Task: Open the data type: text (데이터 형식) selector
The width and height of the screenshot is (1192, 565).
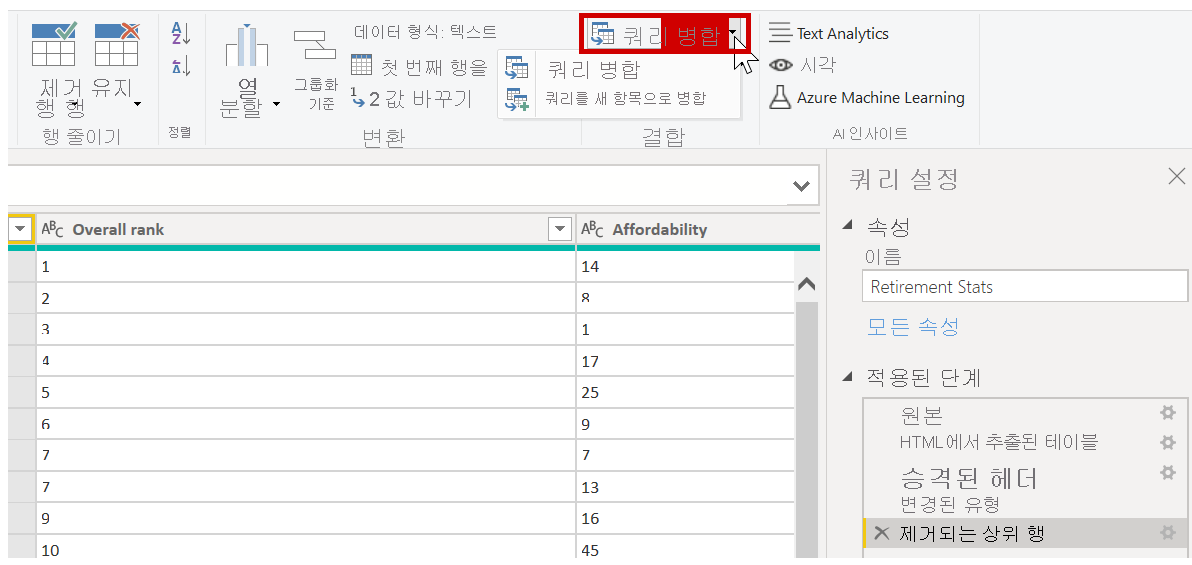Action: point(425,32)
